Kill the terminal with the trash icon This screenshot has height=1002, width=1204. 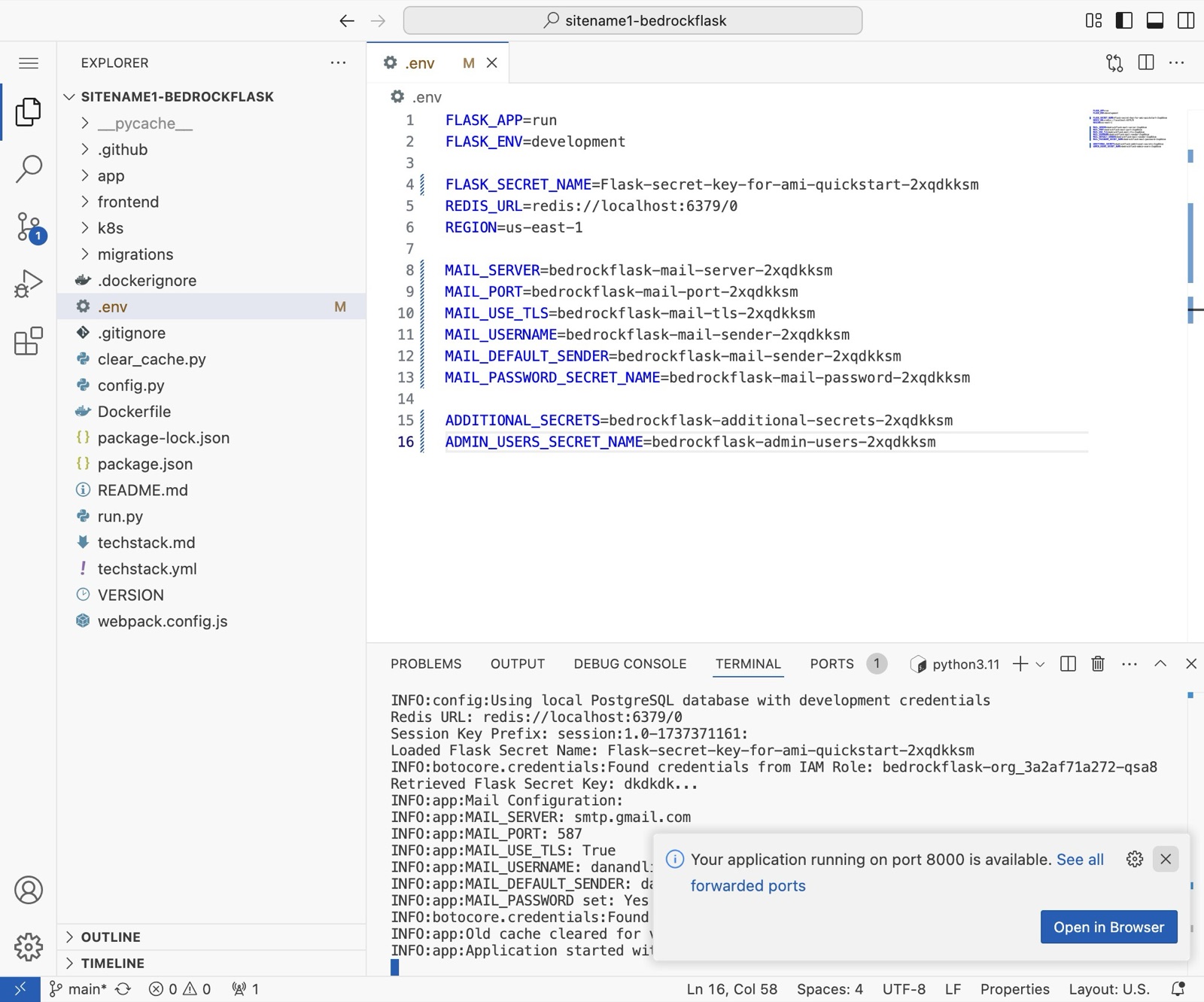pos(1098,664)
